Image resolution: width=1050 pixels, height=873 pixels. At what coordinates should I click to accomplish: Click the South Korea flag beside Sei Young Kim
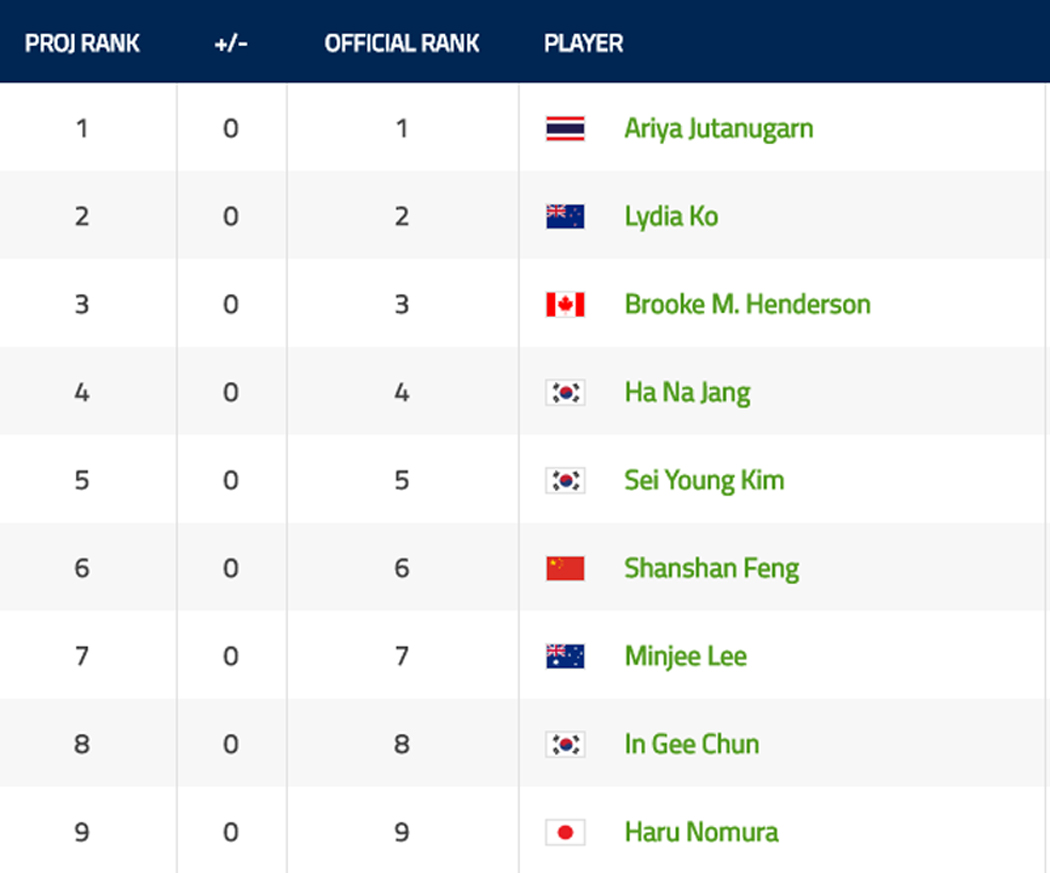tap(565, 481)
